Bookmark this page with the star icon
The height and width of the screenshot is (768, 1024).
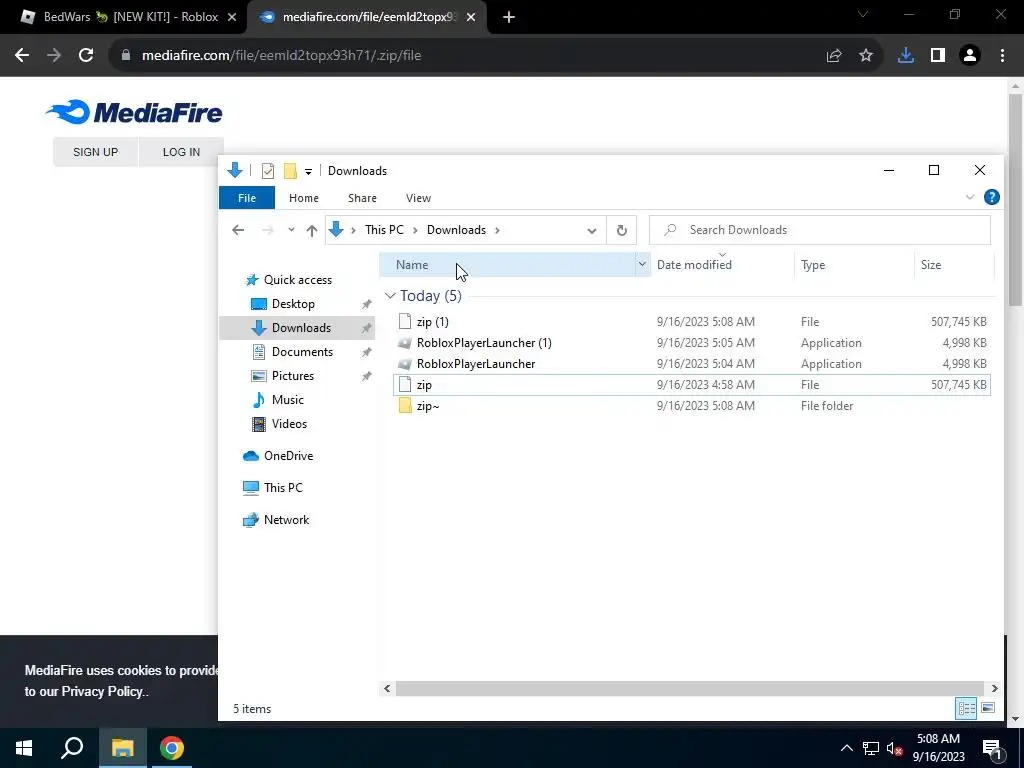(x=866, y=56)
